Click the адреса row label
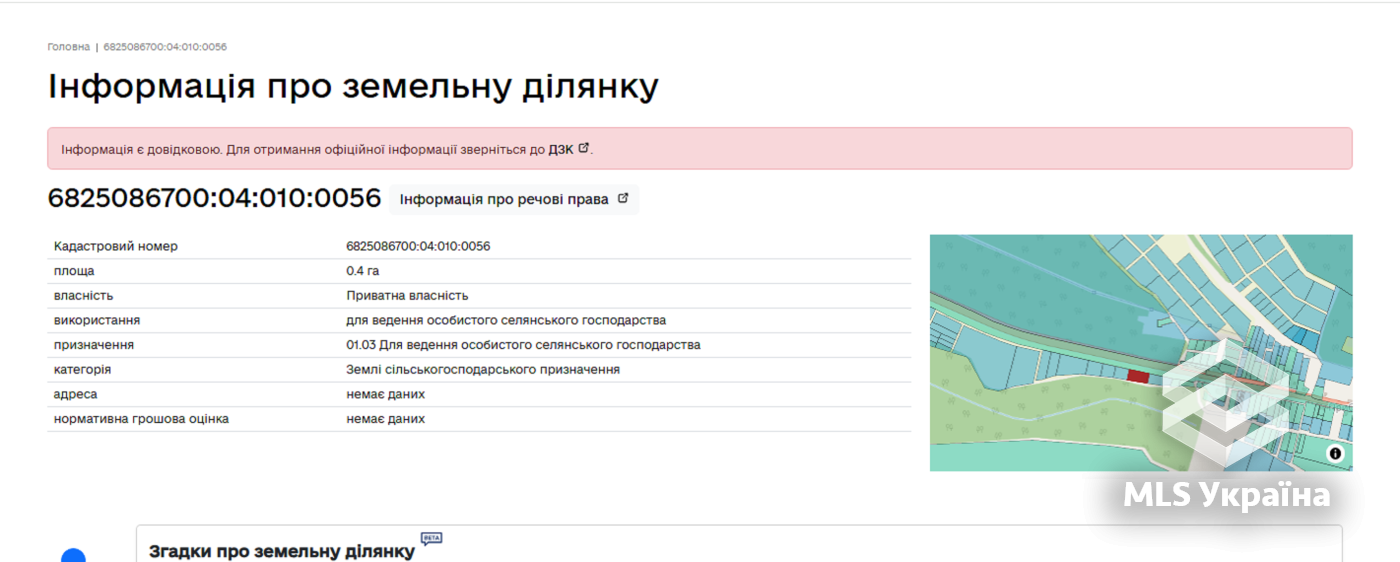 pos(76,394)
